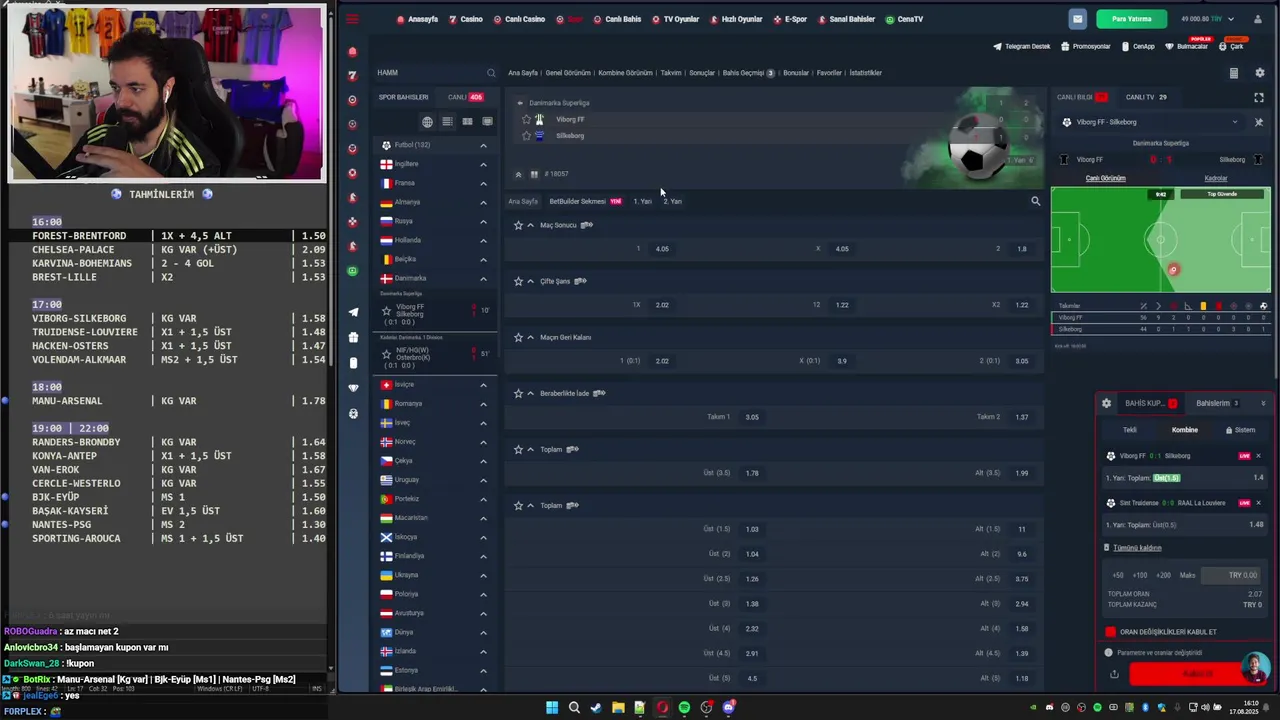Viewport: 1280px width, 720px height.
Task: Collapse the Futbol (132) section
Action: pyautogui.click(x=483, y=145)
